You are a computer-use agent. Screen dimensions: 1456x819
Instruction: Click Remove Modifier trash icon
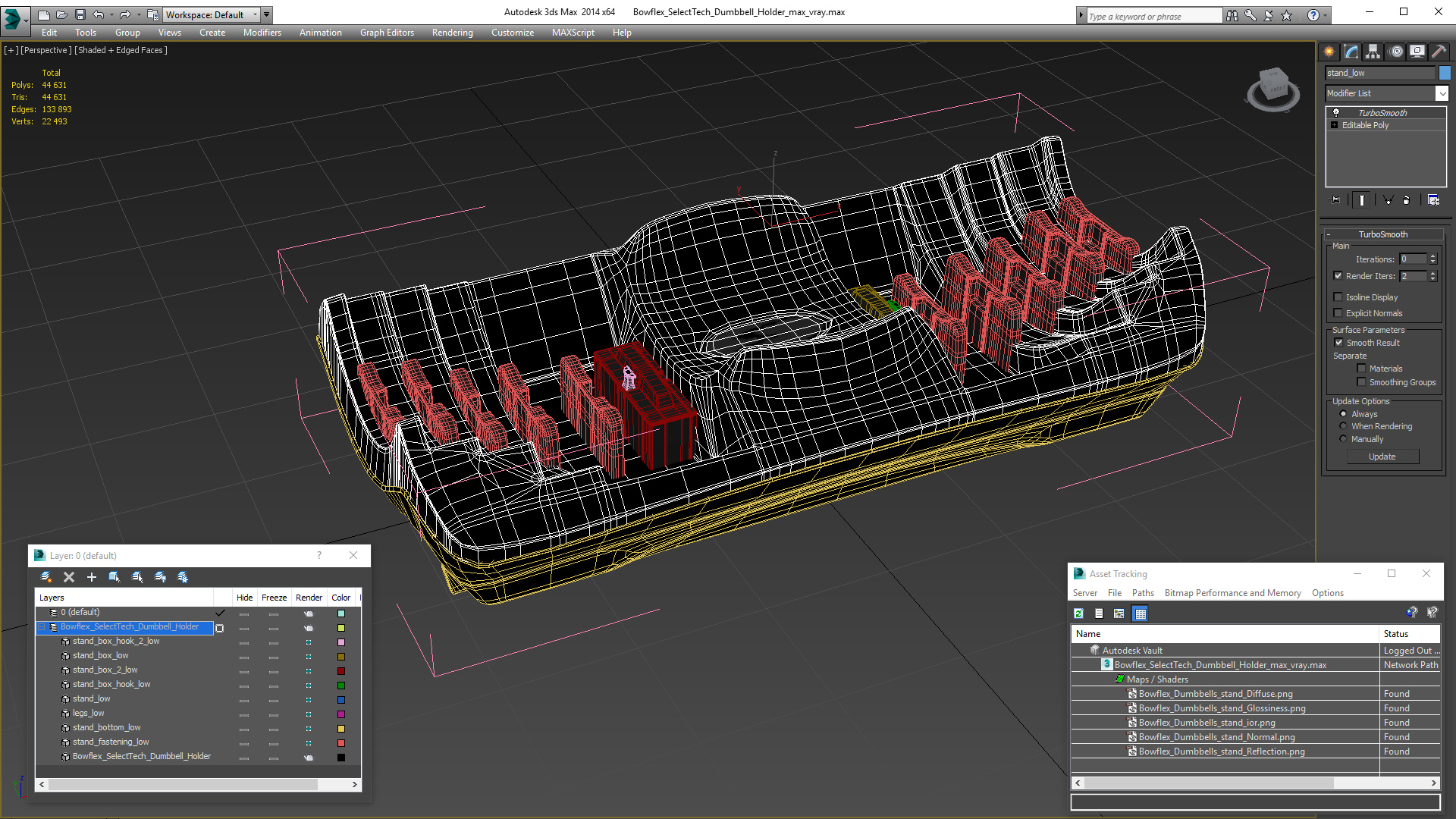[1407, 200]
